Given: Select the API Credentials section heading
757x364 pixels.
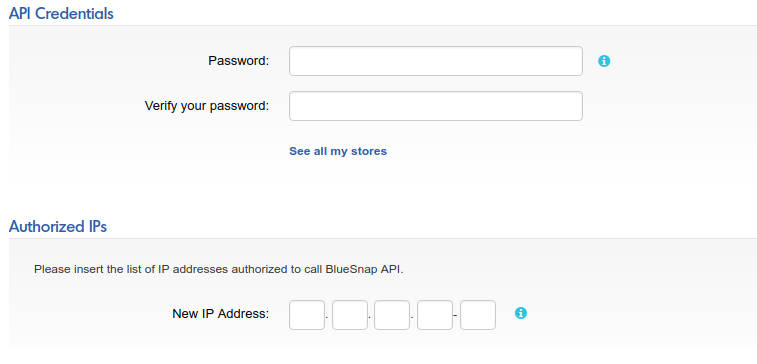Looking at the screenshot, I should (61, 14).
